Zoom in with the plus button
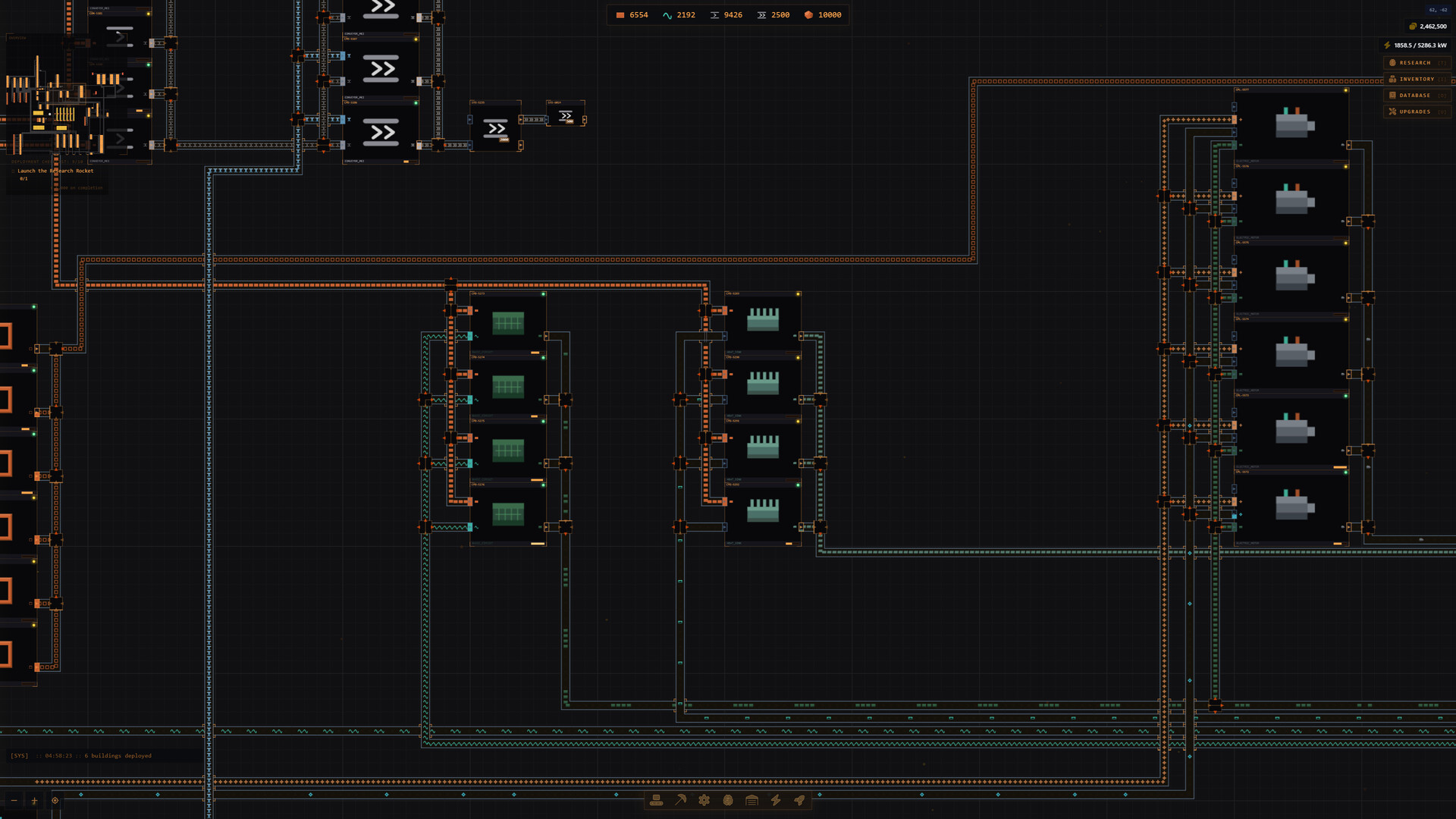 [x=34, y=801]
